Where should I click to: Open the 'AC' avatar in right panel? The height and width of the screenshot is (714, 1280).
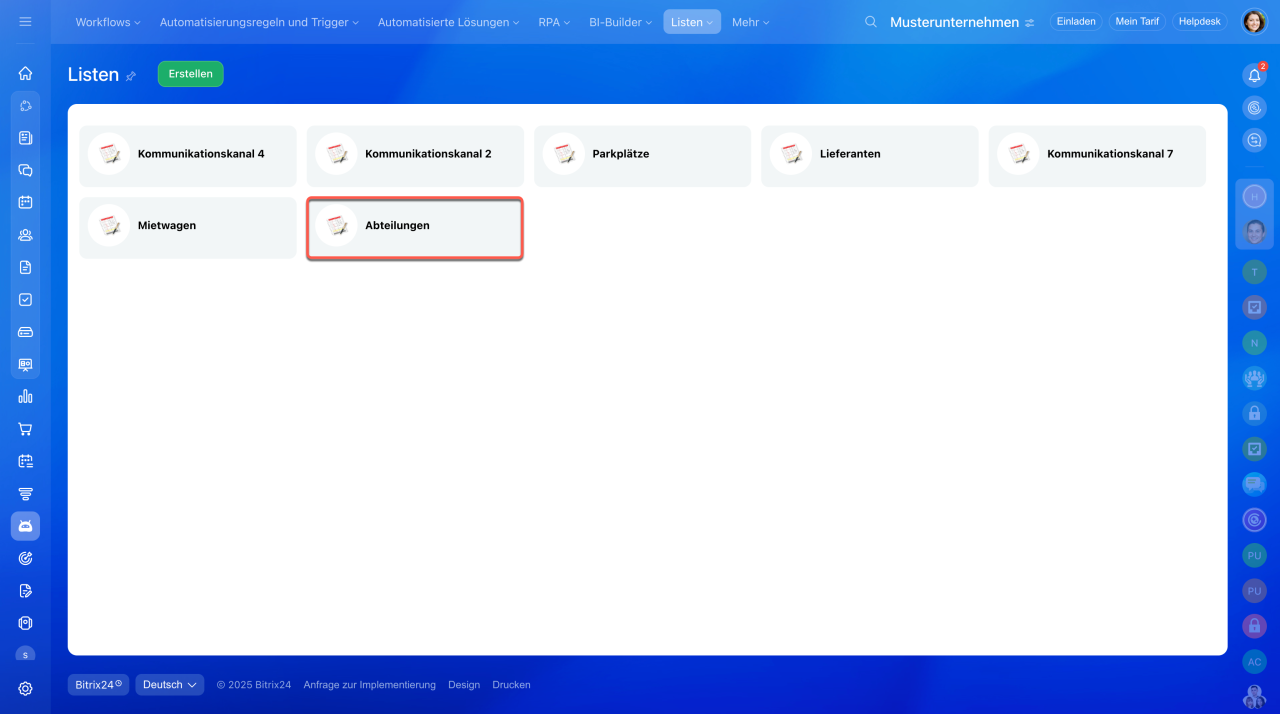(x=1254, y=662)
